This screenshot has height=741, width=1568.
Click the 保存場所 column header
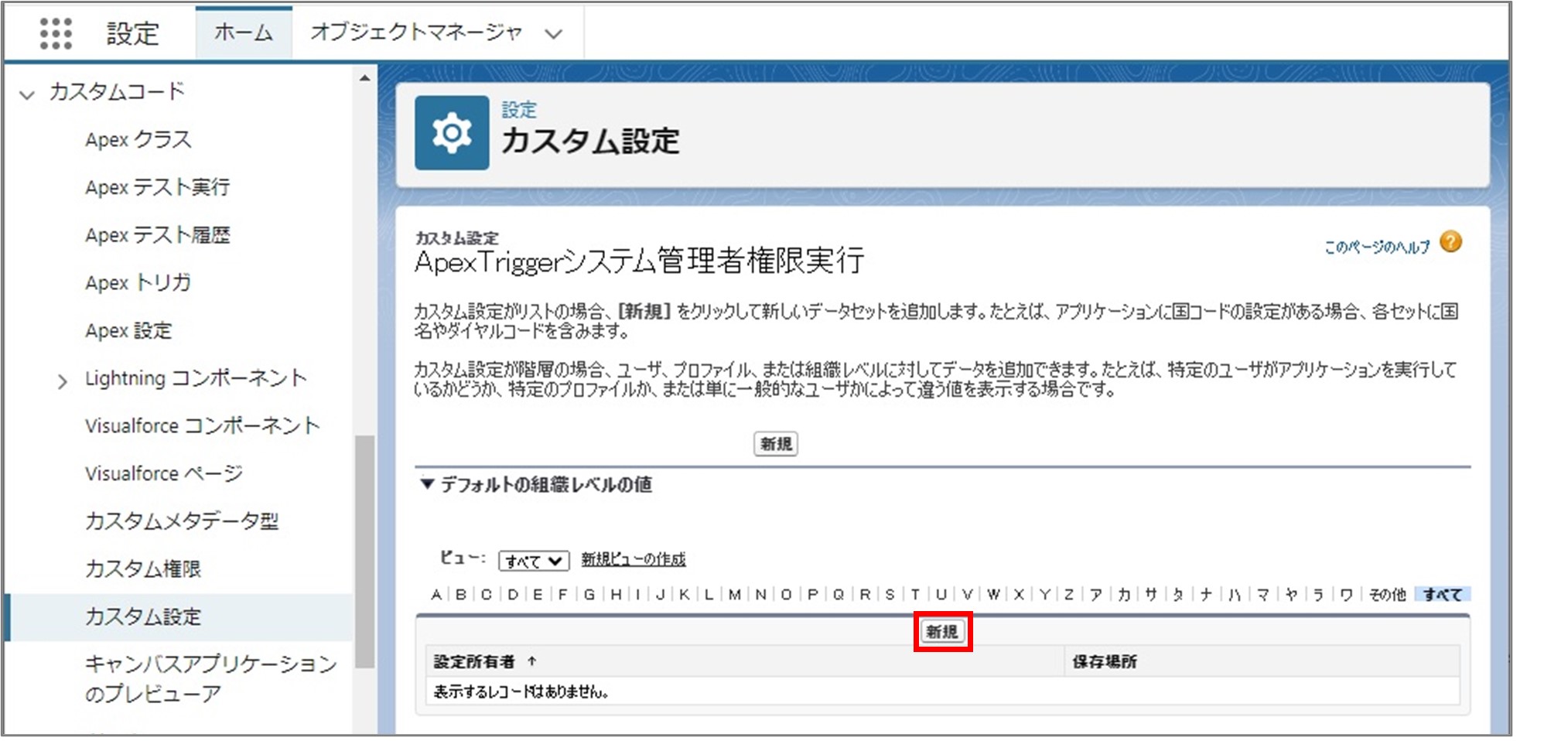pos(1105,662)
